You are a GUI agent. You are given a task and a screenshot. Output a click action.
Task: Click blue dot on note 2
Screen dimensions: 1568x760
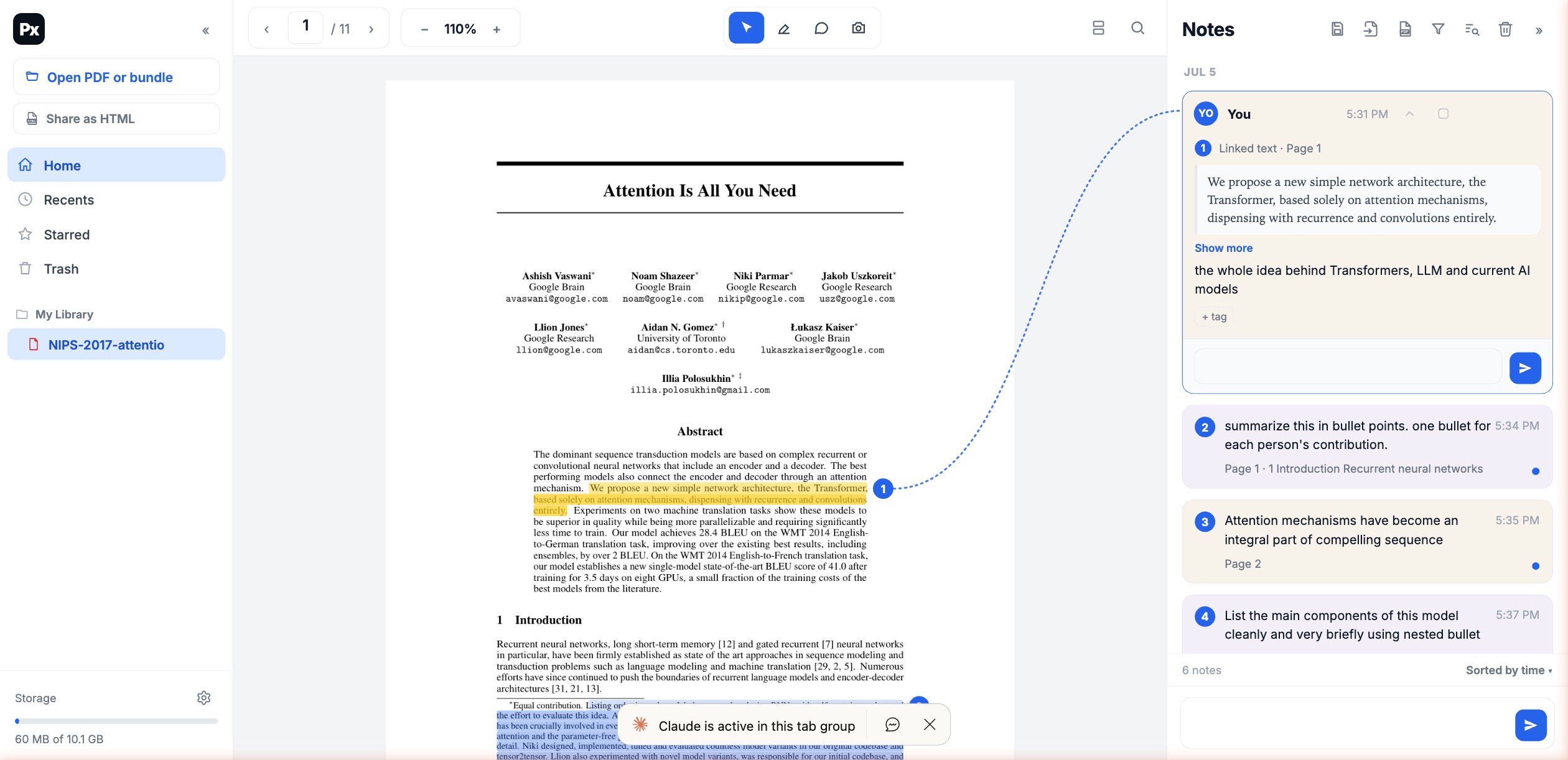click(1535, 471)
